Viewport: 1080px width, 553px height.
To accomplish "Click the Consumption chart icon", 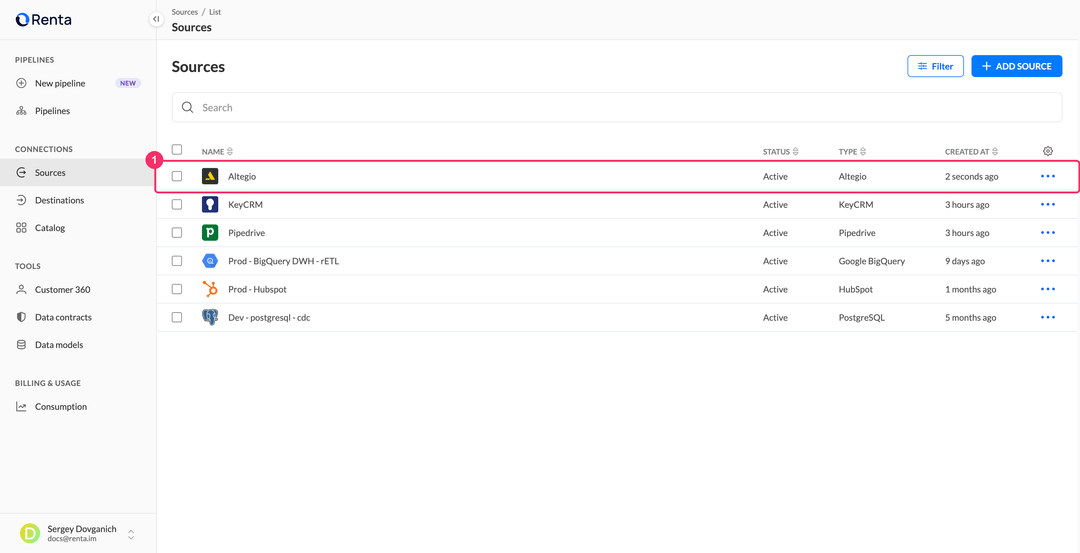I will click(x=21, y=407).
